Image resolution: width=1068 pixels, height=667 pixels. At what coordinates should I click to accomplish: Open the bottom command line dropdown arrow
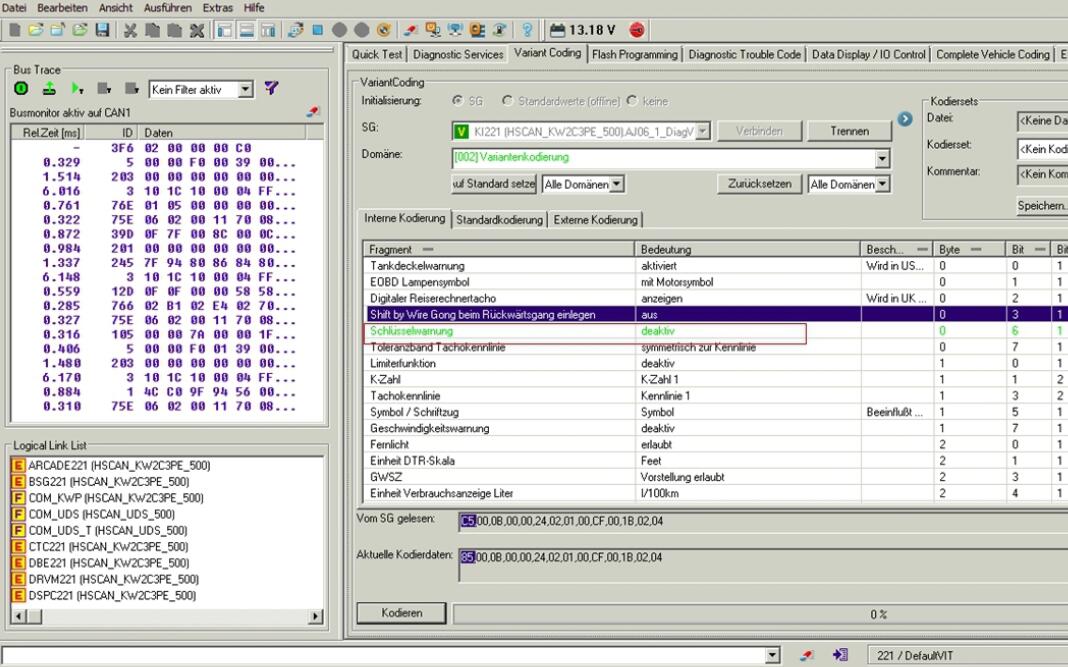[x=772, y=655]
